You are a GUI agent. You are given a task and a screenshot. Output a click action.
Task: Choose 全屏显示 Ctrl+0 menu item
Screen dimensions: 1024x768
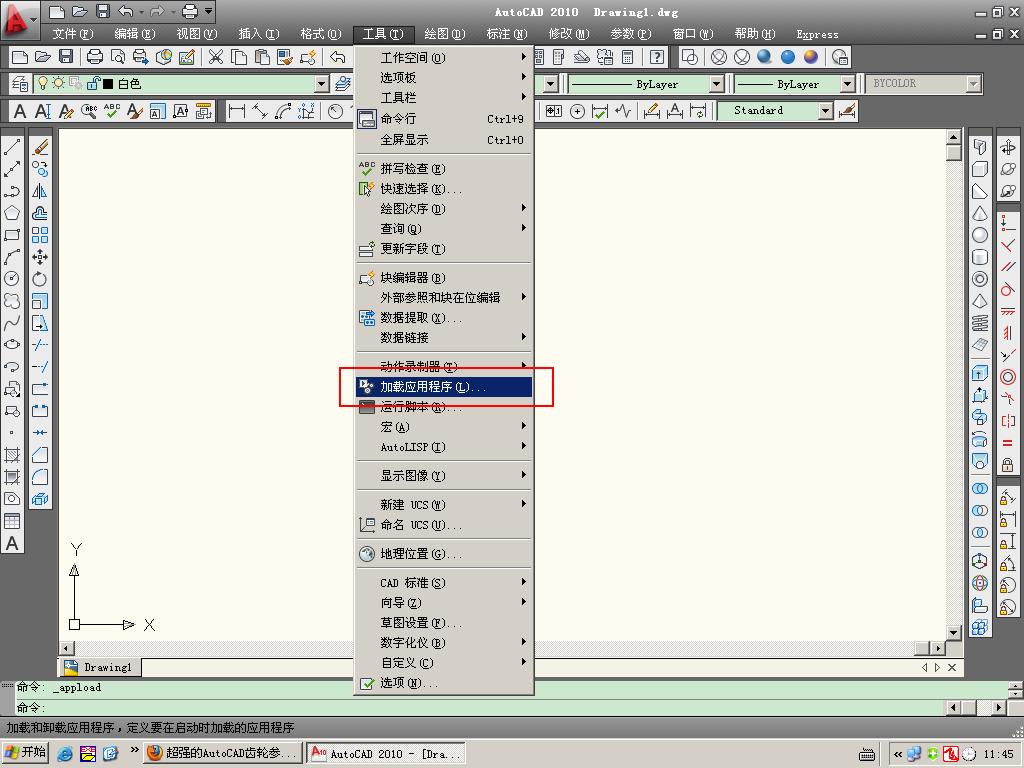(444, 140)
